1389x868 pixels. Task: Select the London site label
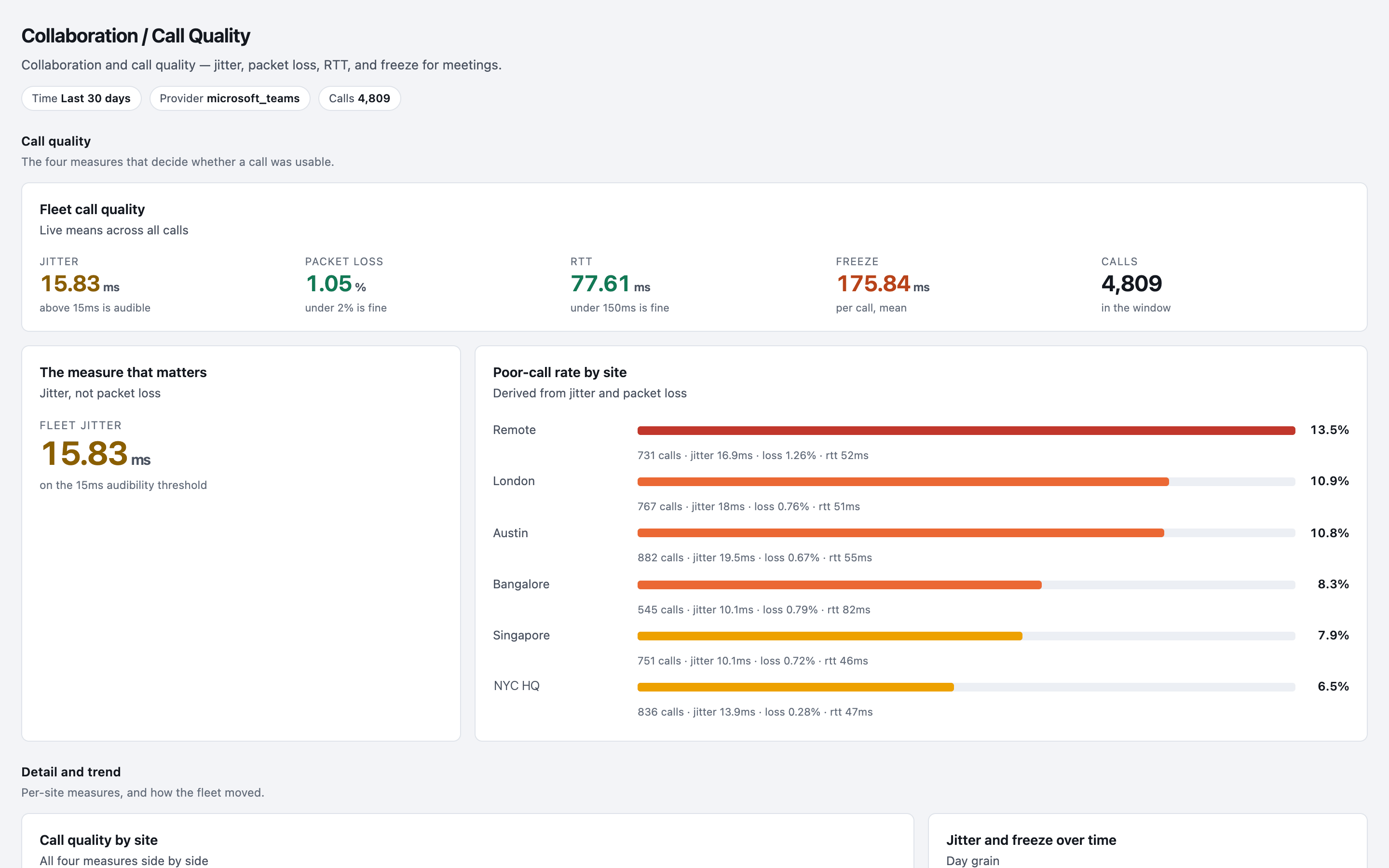[x=514, y=481]
